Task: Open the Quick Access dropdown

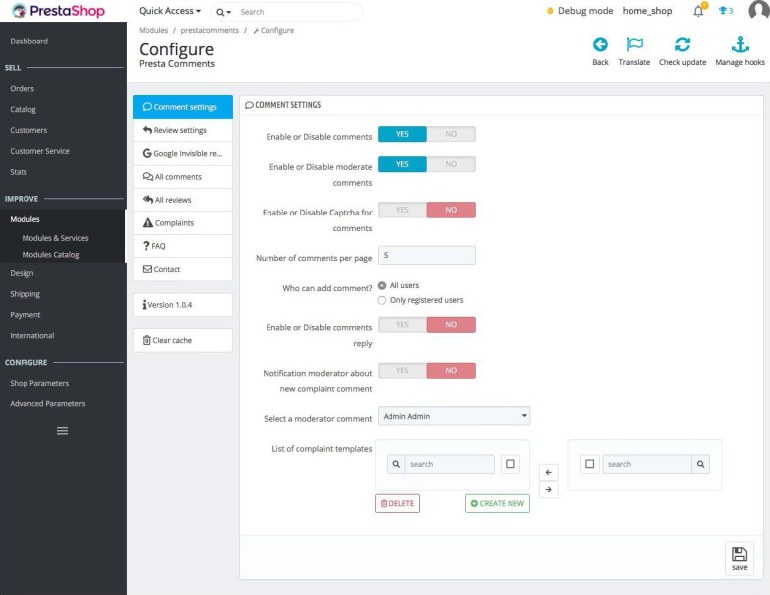Action: 170,11
